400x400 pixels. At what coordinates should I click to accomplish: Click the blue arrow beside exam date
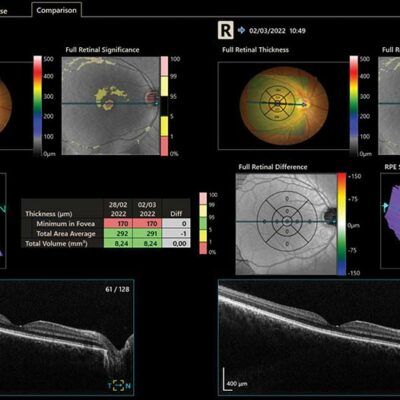click(x=241, y=31)
